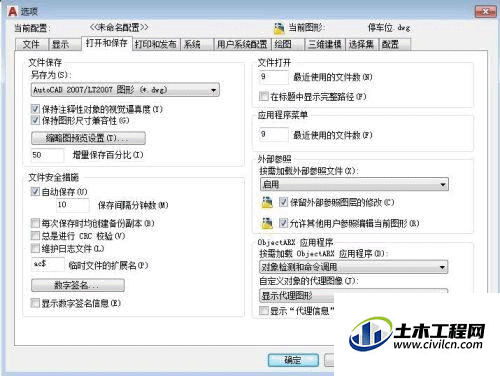Switch to the 用户系统配置 tab
This screenshot has height=376, width=500.
click(x=242, y=44)
